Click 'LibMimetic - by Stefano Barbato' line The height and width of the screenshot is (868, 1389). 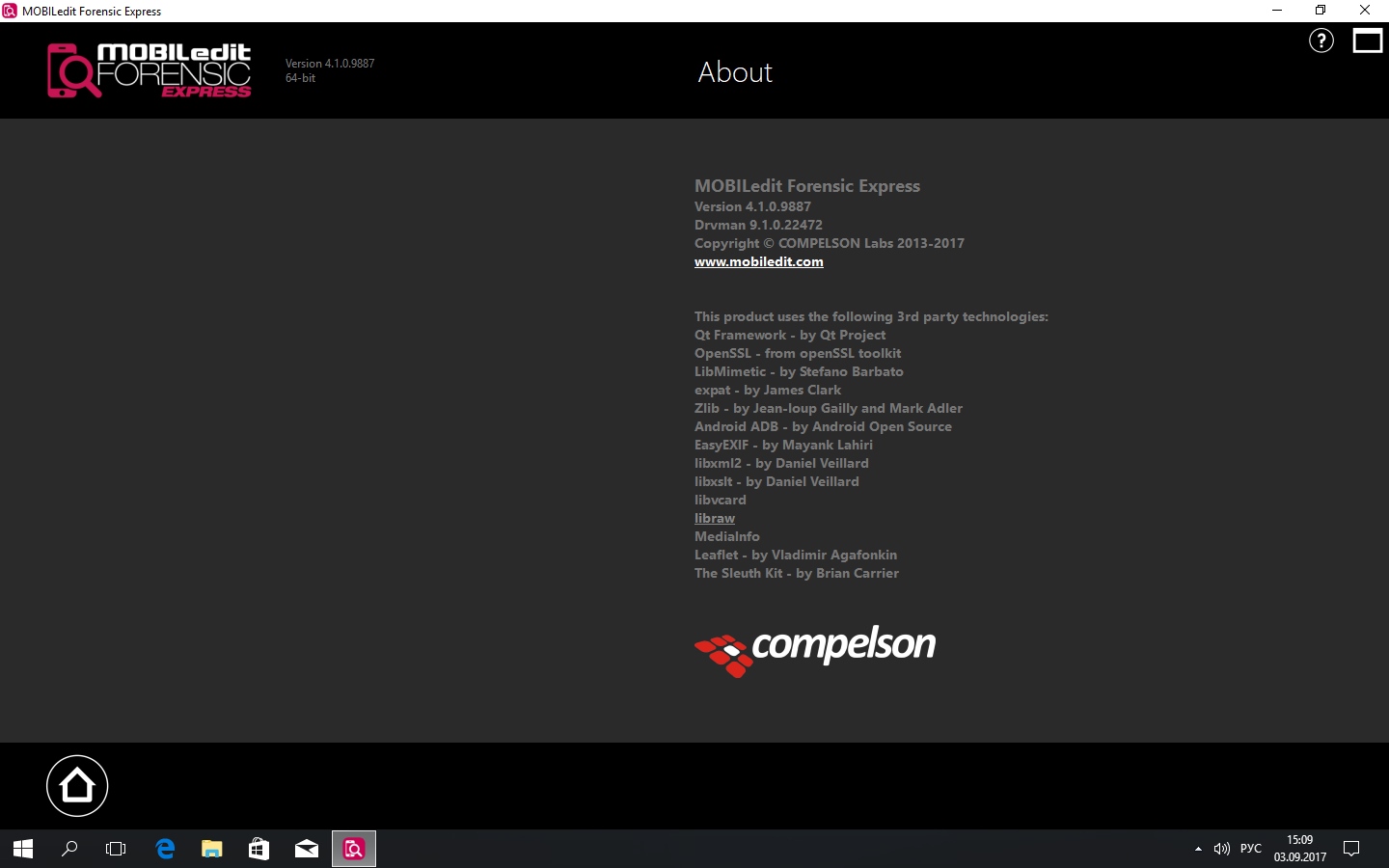pos(799,371)
